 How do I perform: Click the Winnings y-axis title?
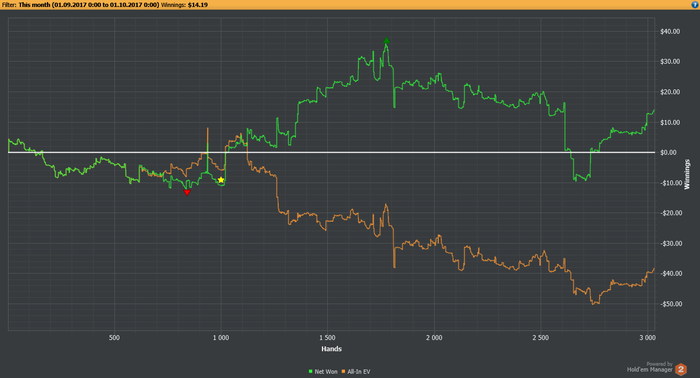[x=687, y=174]
